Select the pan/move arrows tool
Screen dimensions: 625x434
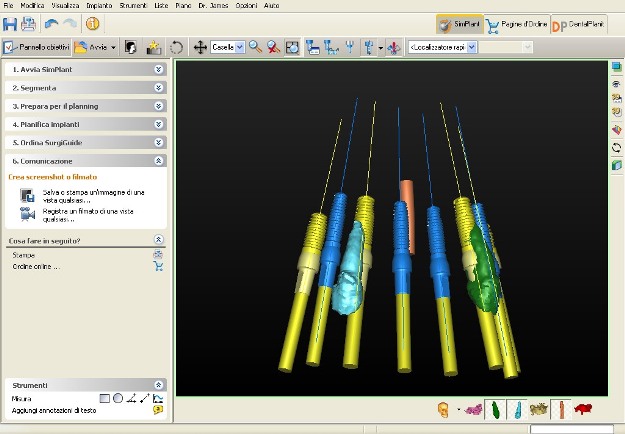click(x=200, y=47)
